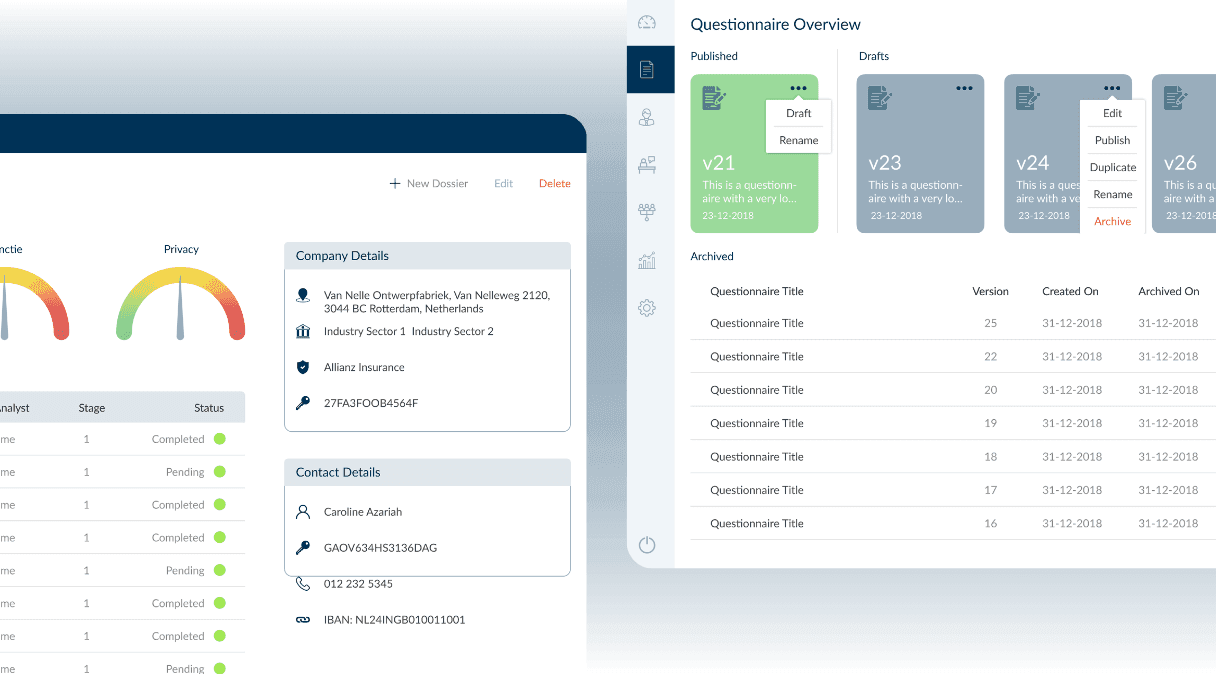Choose Archive from the v24 context menu
This screenshot has width=1216, height=674.
click(x=1112, y=222)
